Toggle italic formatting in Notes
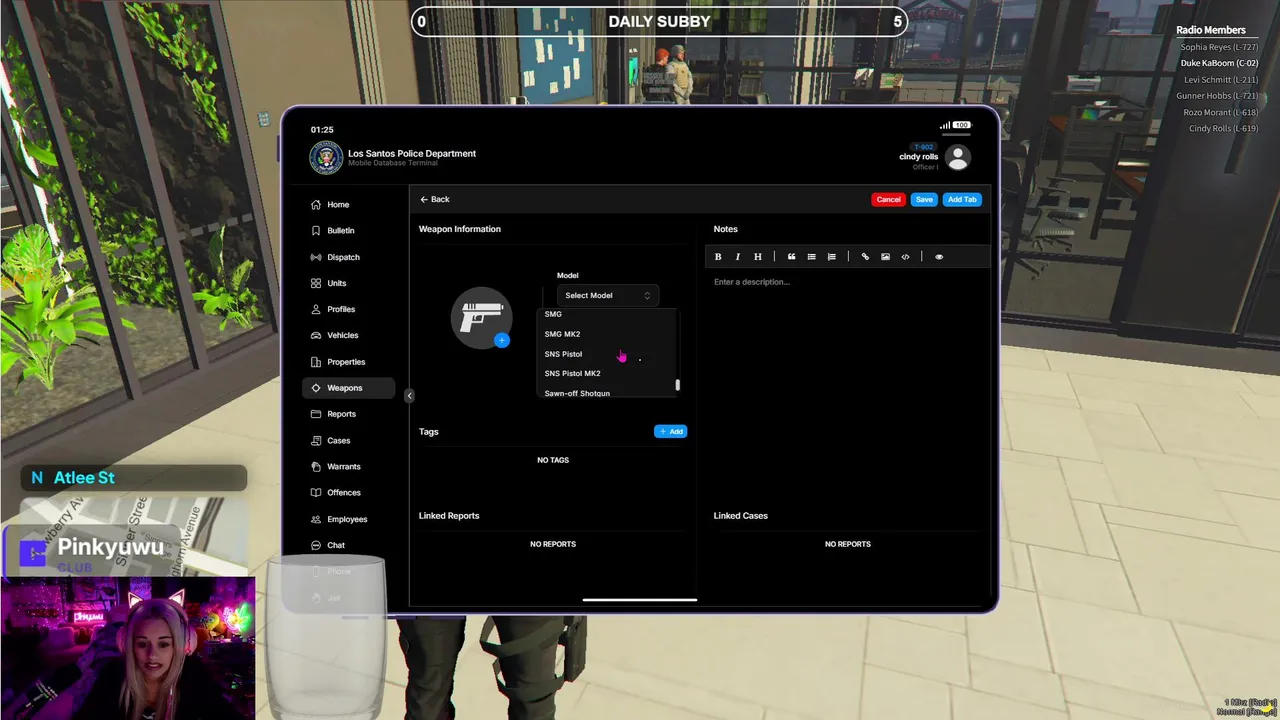The width and height of the screenshot is (1280, 720). [738, 257]
